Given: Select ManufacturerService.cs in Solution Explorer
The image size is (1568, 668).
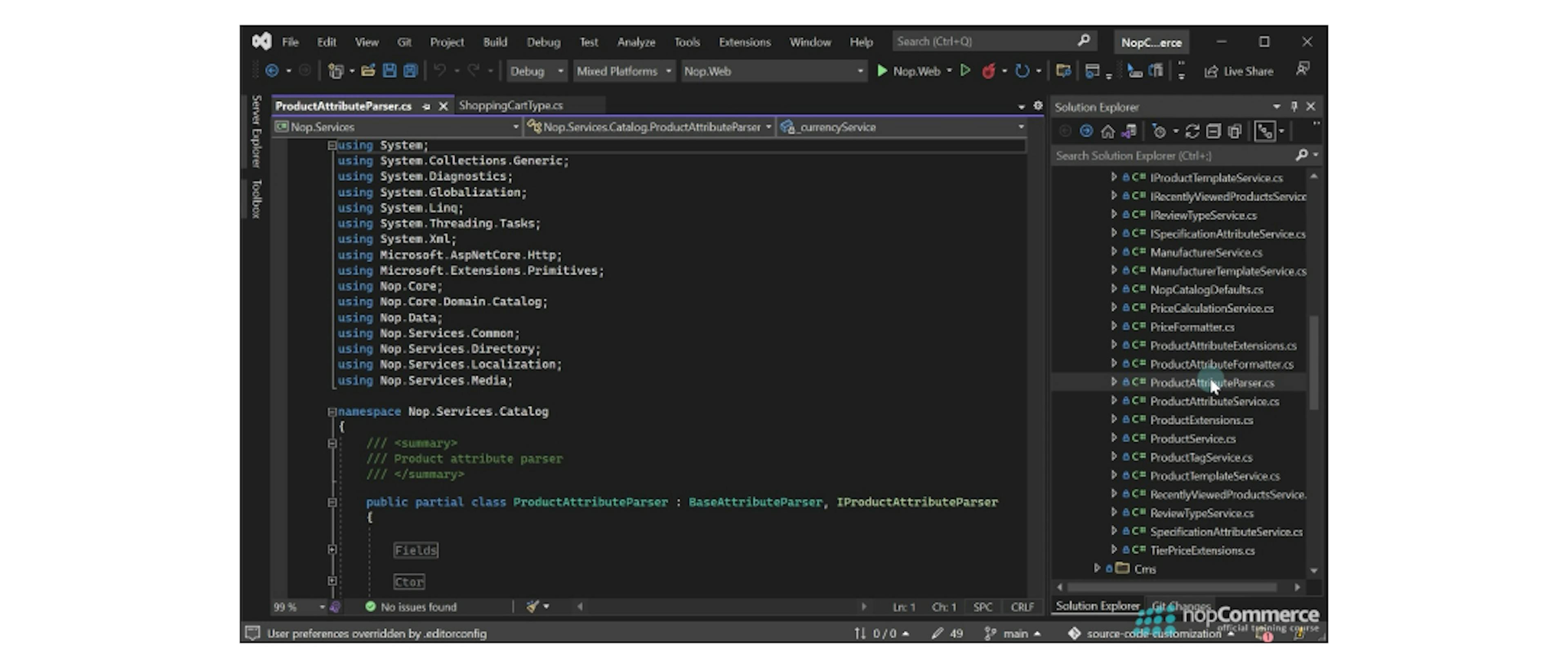Looking at the screenshot, I should [1206, 252].
